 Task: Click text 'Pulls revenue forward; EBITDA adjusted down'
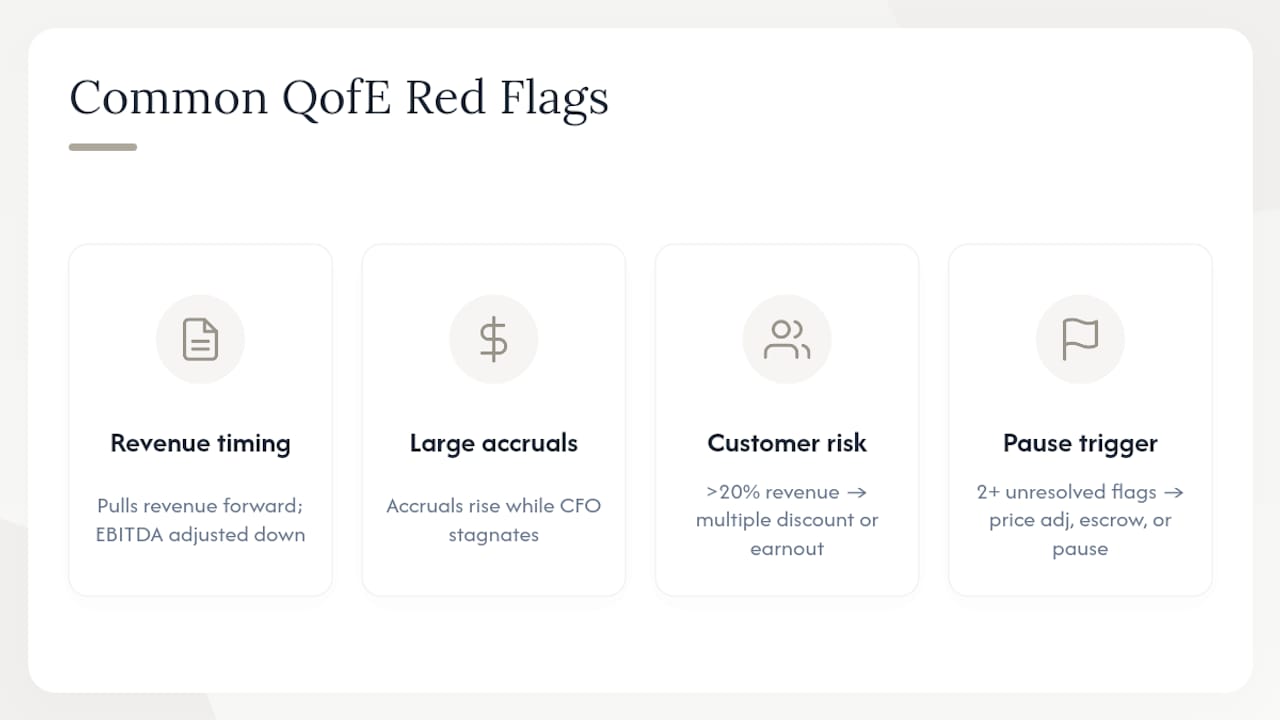coord(200,520)
